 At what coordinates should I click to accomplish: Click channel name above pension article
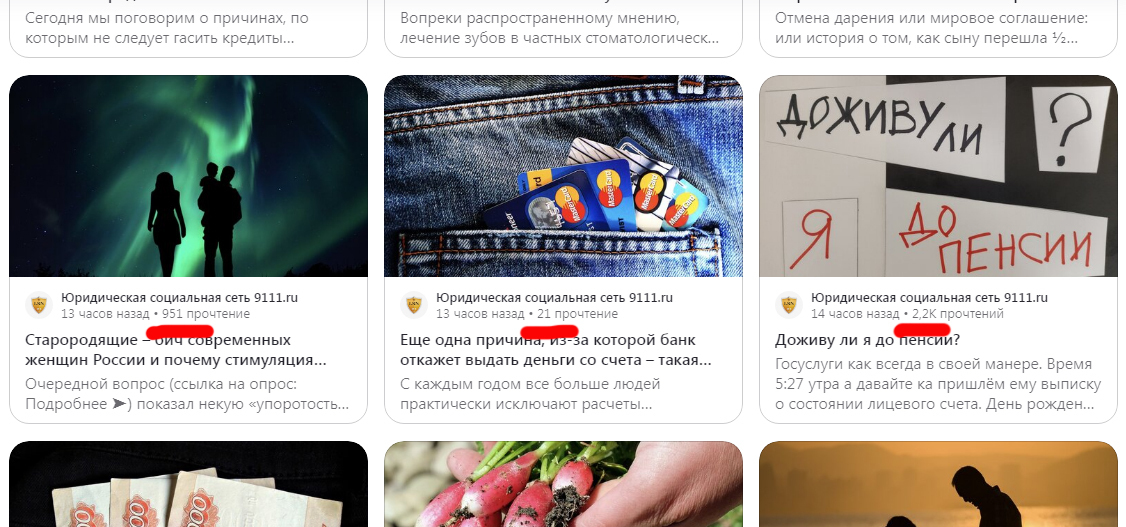[929, 297]
